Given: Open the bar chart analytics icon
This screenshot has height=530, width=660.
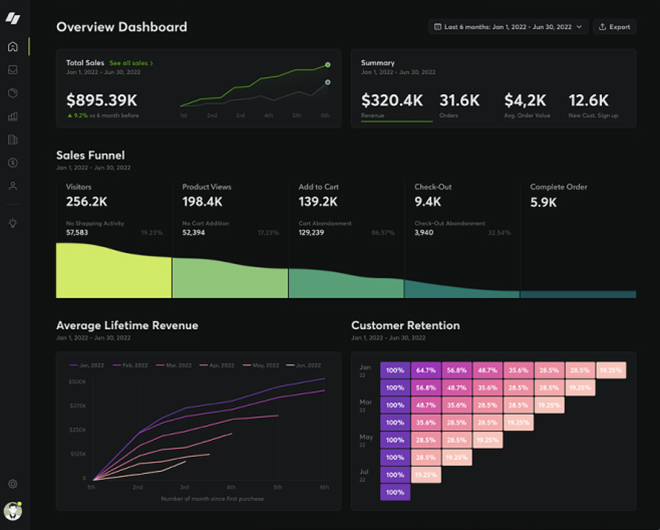Looking at the screenshot, I should [x=13, y=116].
